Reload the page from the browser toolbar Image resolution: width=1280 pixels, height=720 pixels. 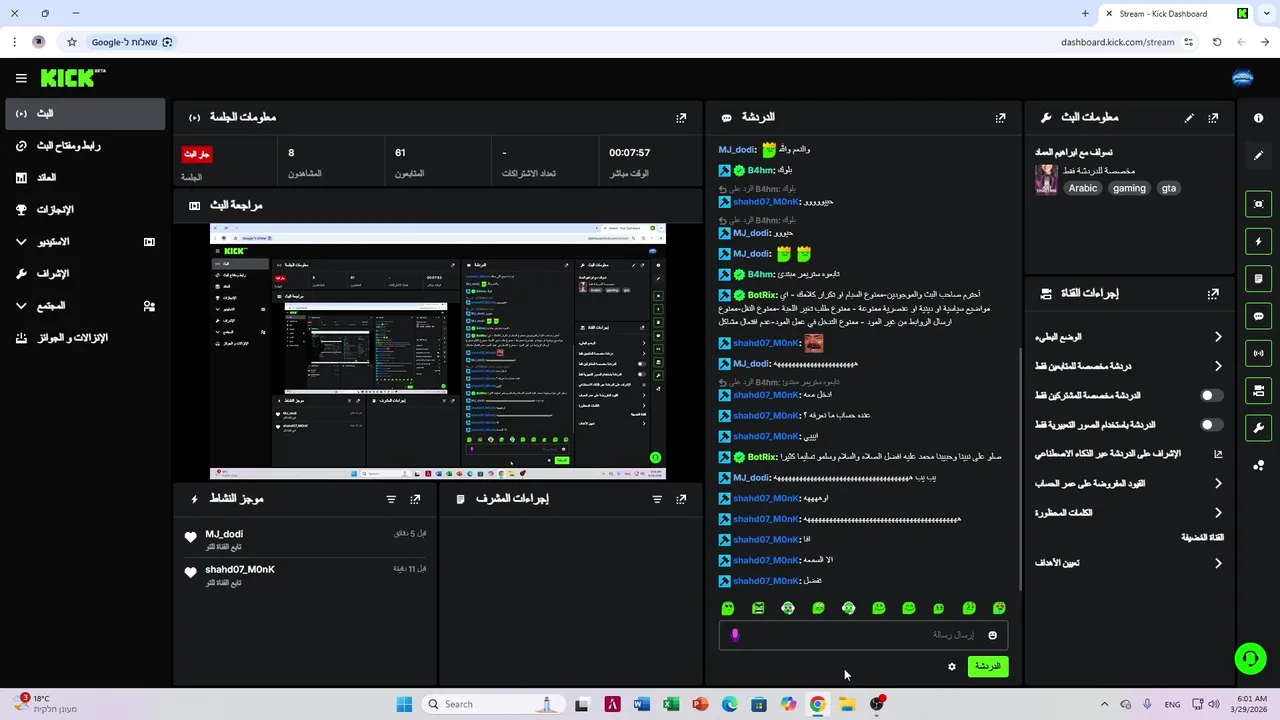pos(1217,42)
